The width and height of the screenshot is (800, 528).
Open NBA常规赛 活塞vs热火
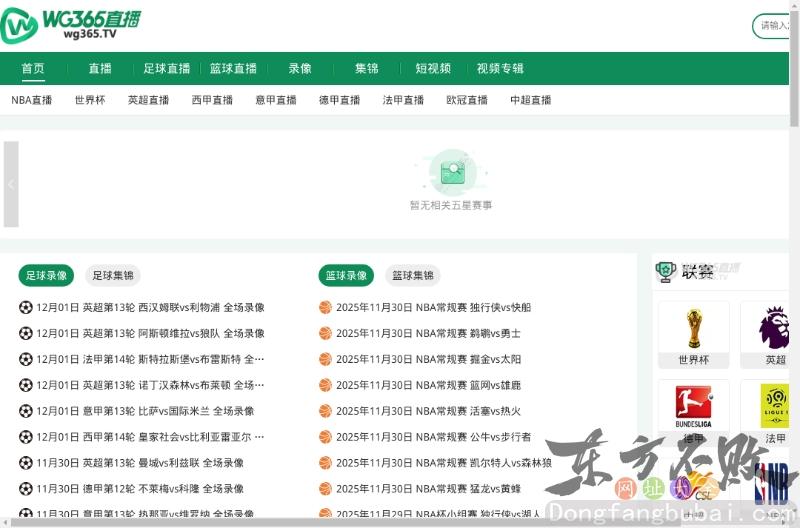429,411
